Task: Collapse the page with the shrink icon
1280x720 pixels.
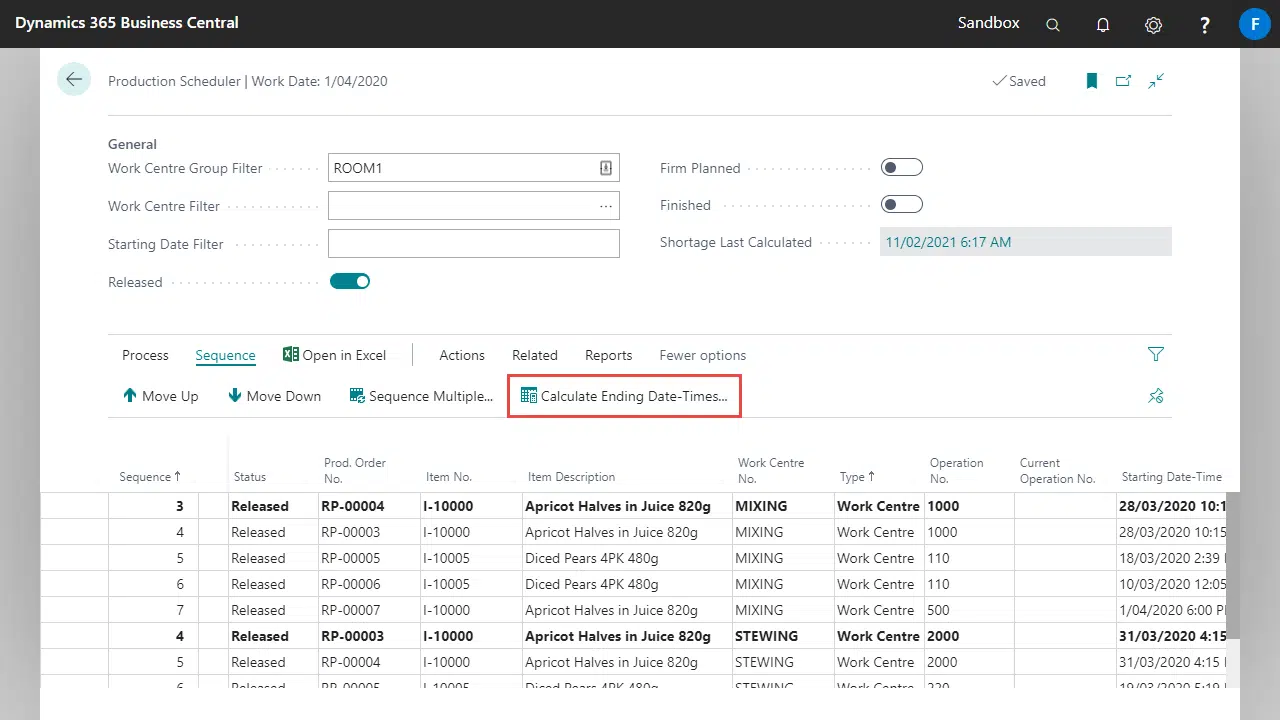Action: pos(1156,81)
